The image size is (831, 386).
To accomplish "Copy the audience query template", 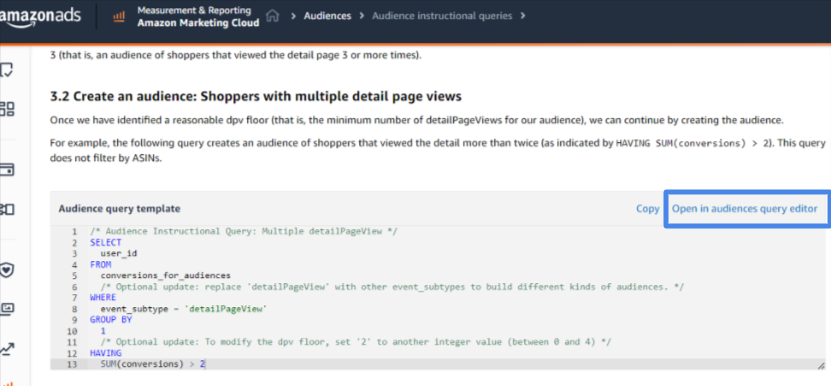I will [x=648, y=208].
